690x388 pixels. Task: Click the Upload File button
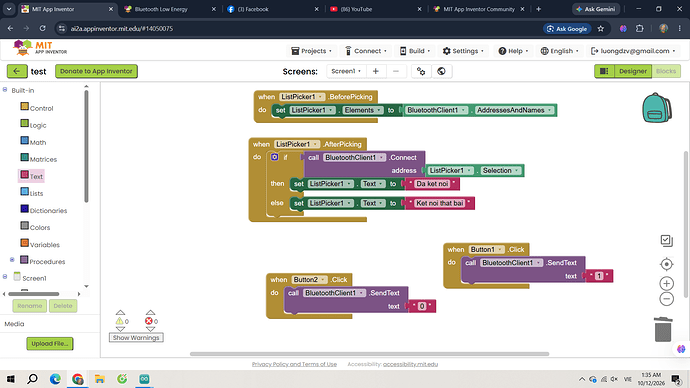coord(50,344)
